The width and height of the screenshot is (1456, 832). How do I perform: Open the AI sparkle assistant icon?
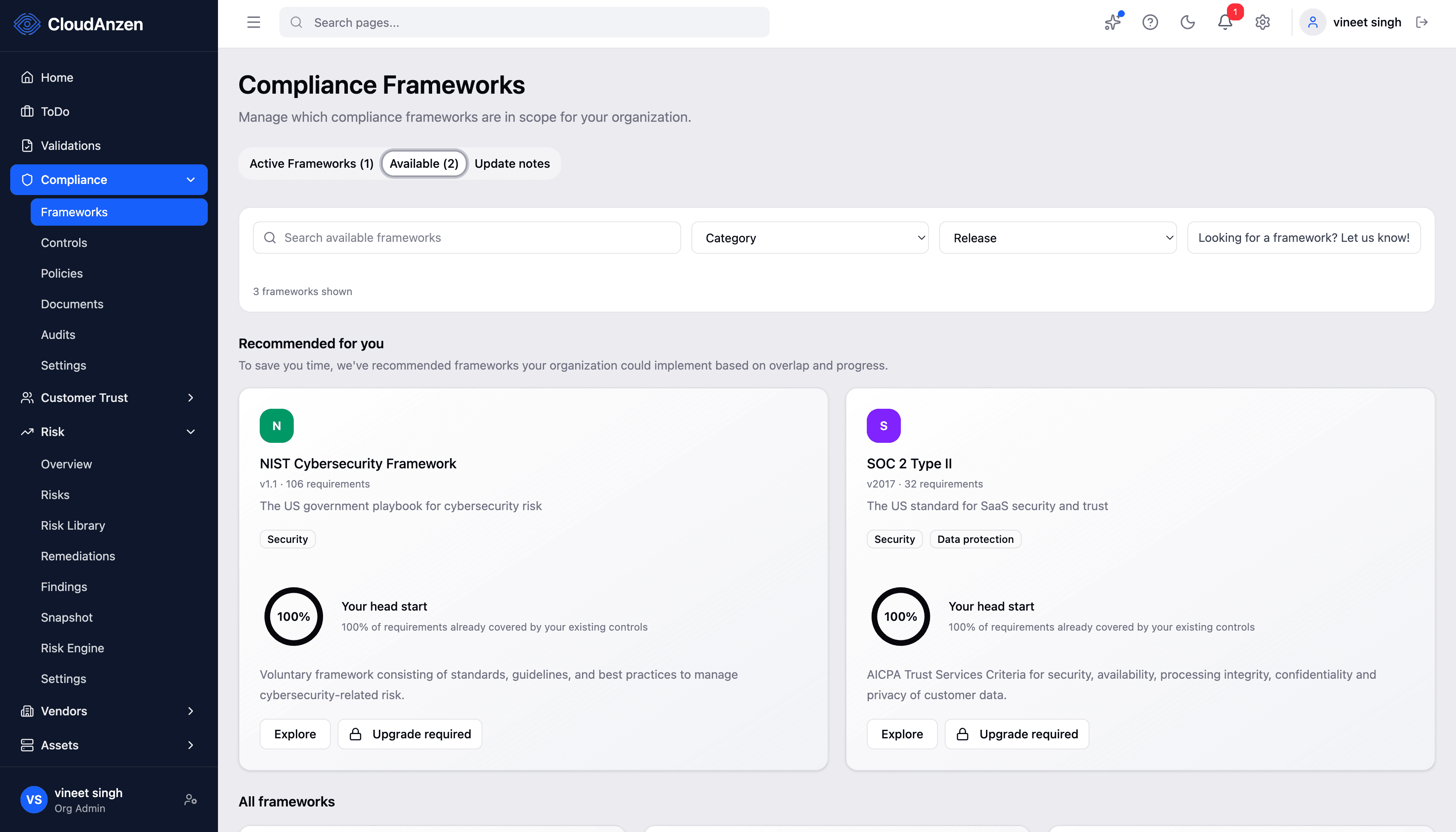coord(1113,22)
